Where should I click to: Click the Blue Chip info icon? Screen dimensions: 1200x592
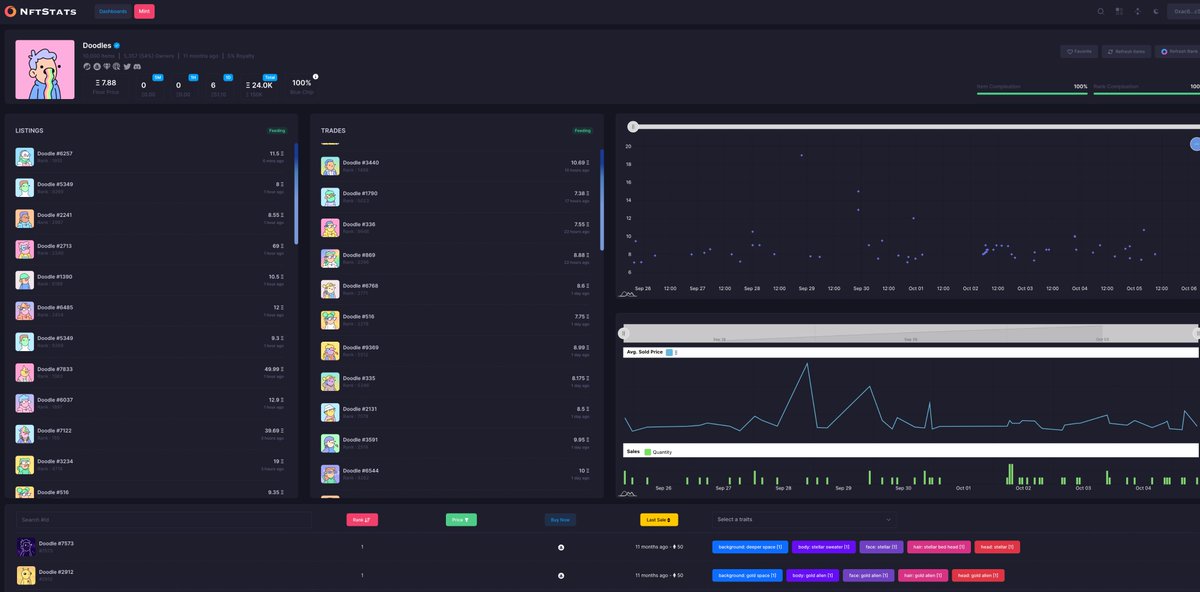click(x=316, y=77)
